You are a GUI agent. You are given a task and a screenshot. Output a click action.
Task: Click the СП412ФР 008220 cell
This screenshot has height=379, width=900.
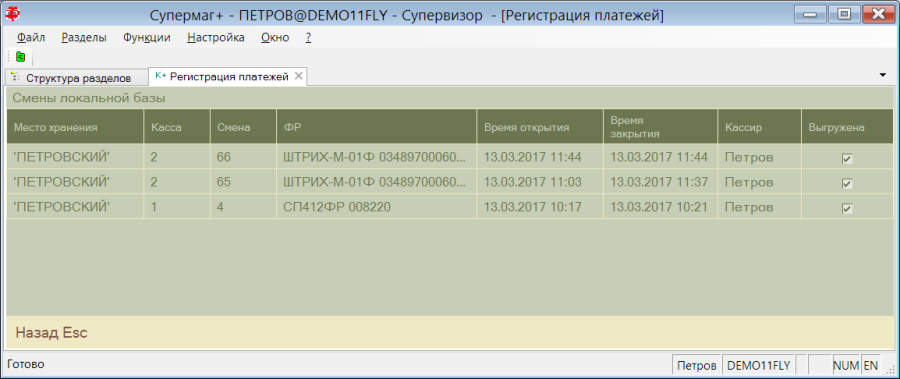pos(377,207)
